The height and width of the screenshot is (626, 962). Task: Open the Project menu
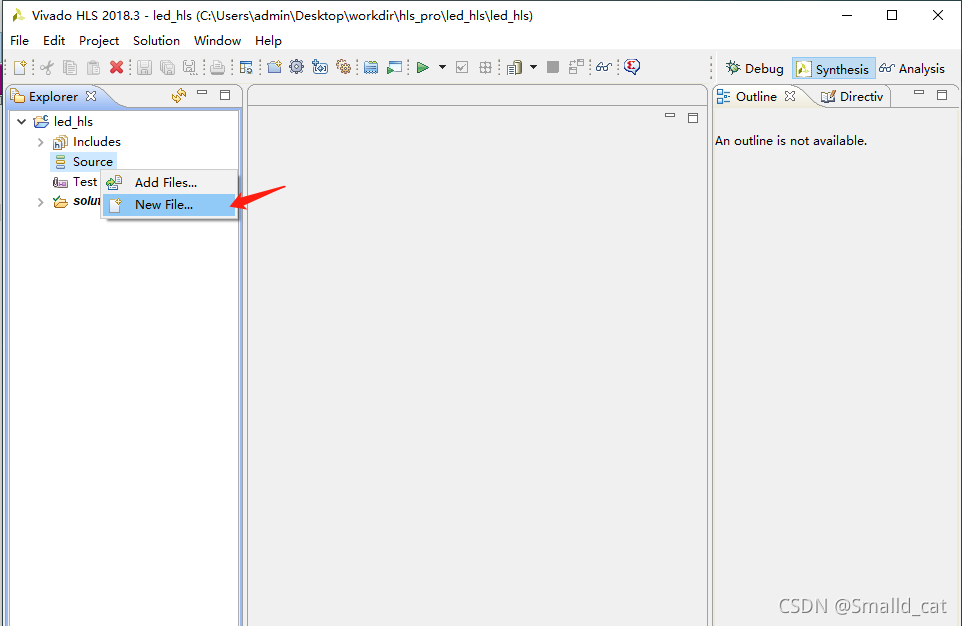pos(99,41)
